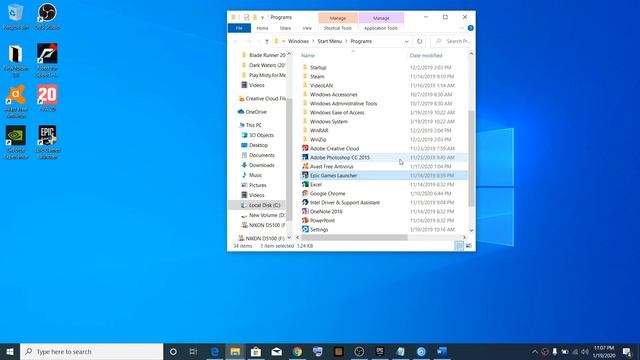
Task: Select OneDrive in the navigation pane
Action: click(256, 111)
